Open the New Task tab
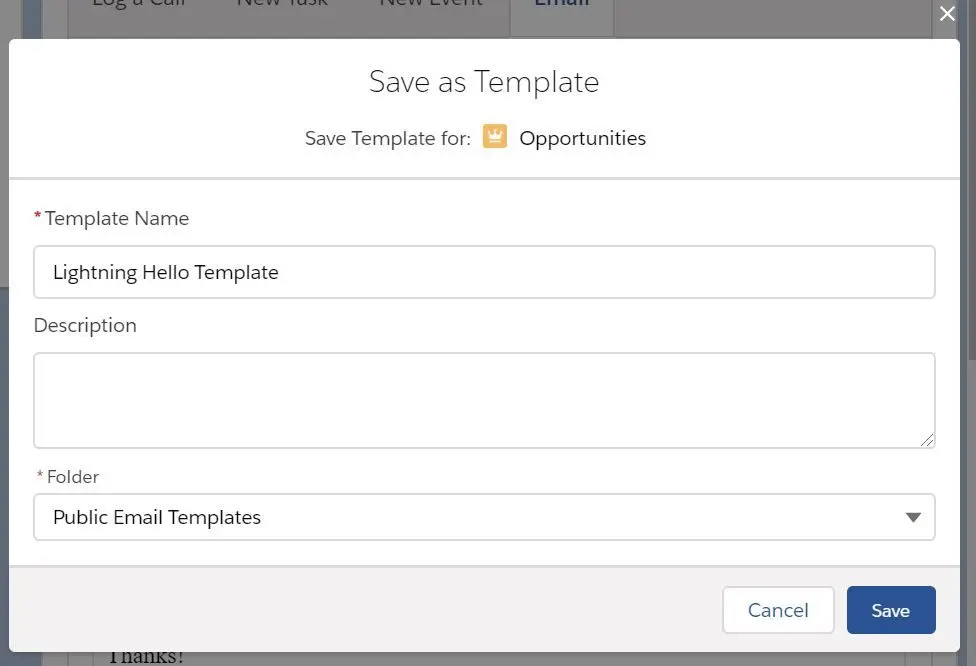The height and width of the screenshot is (666, 976). (282, 4)
